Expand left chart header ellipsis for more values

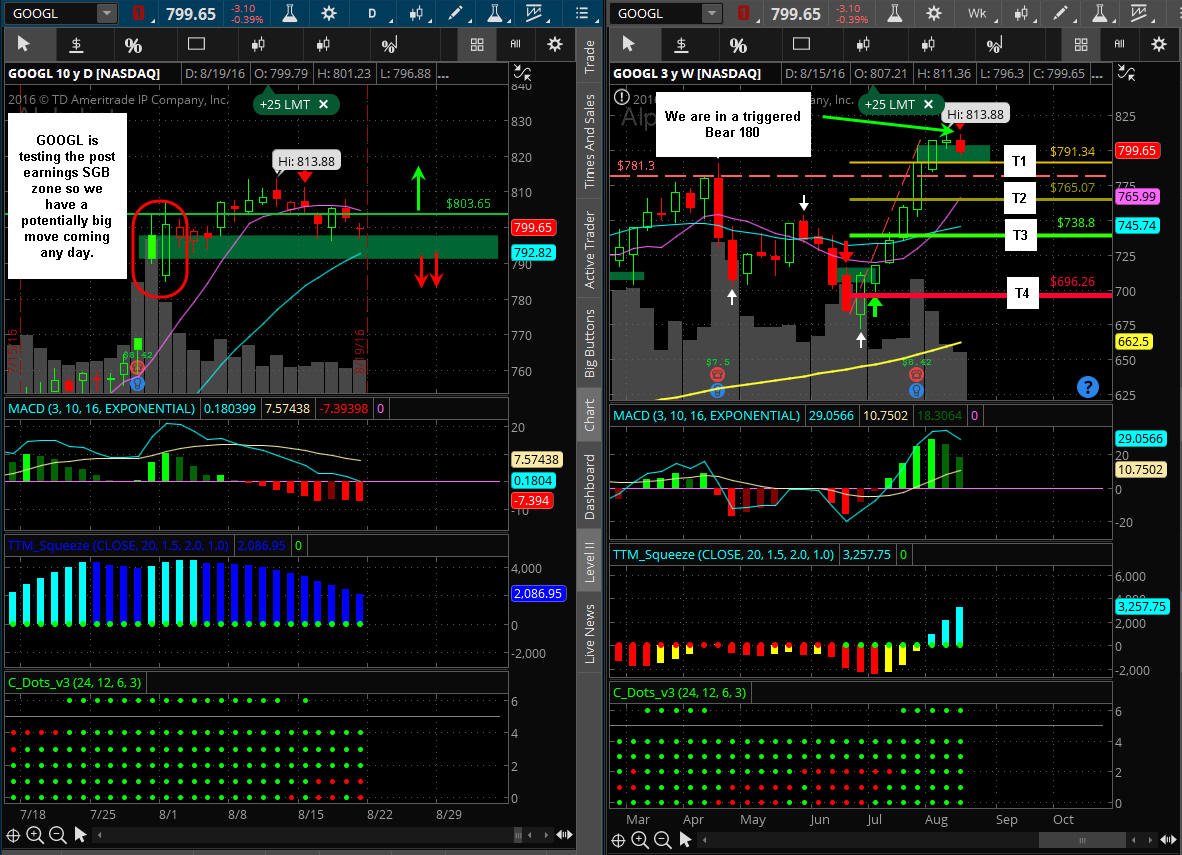point(443,74)
